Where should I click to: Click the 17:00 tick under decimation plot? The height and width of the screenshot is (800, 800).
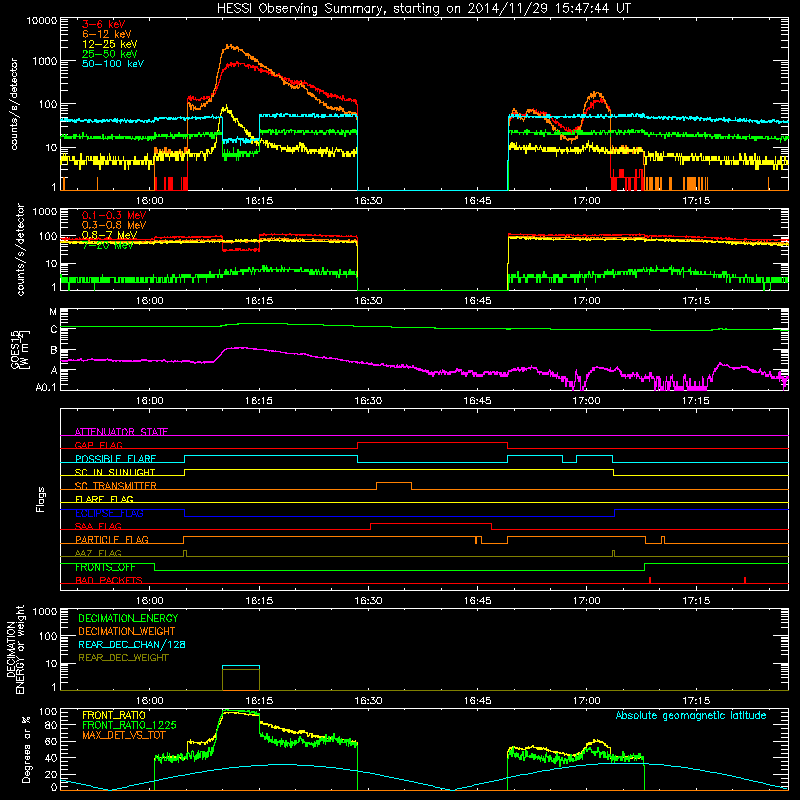587,701
